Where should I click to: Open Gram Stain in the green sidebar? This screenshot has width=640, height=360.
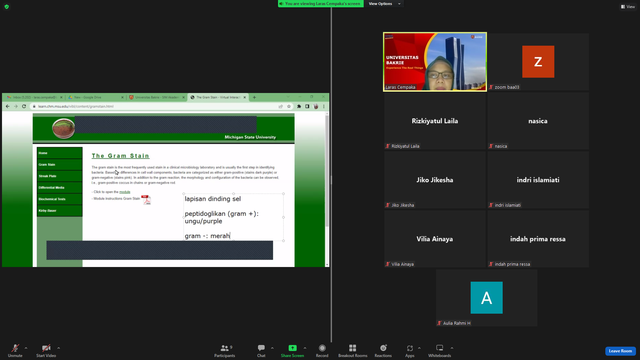[60, 164]
